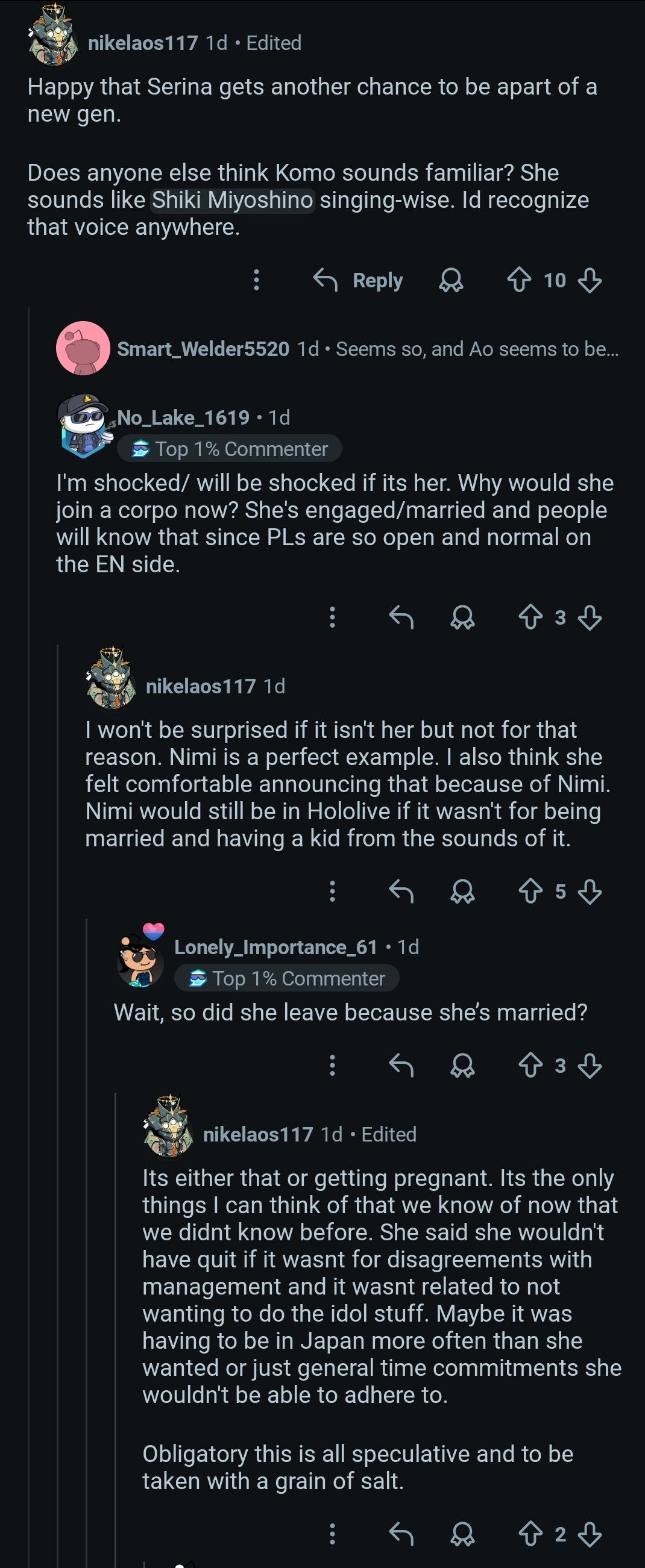Upvote No_Lake_1619's comment

pos(530,617)
